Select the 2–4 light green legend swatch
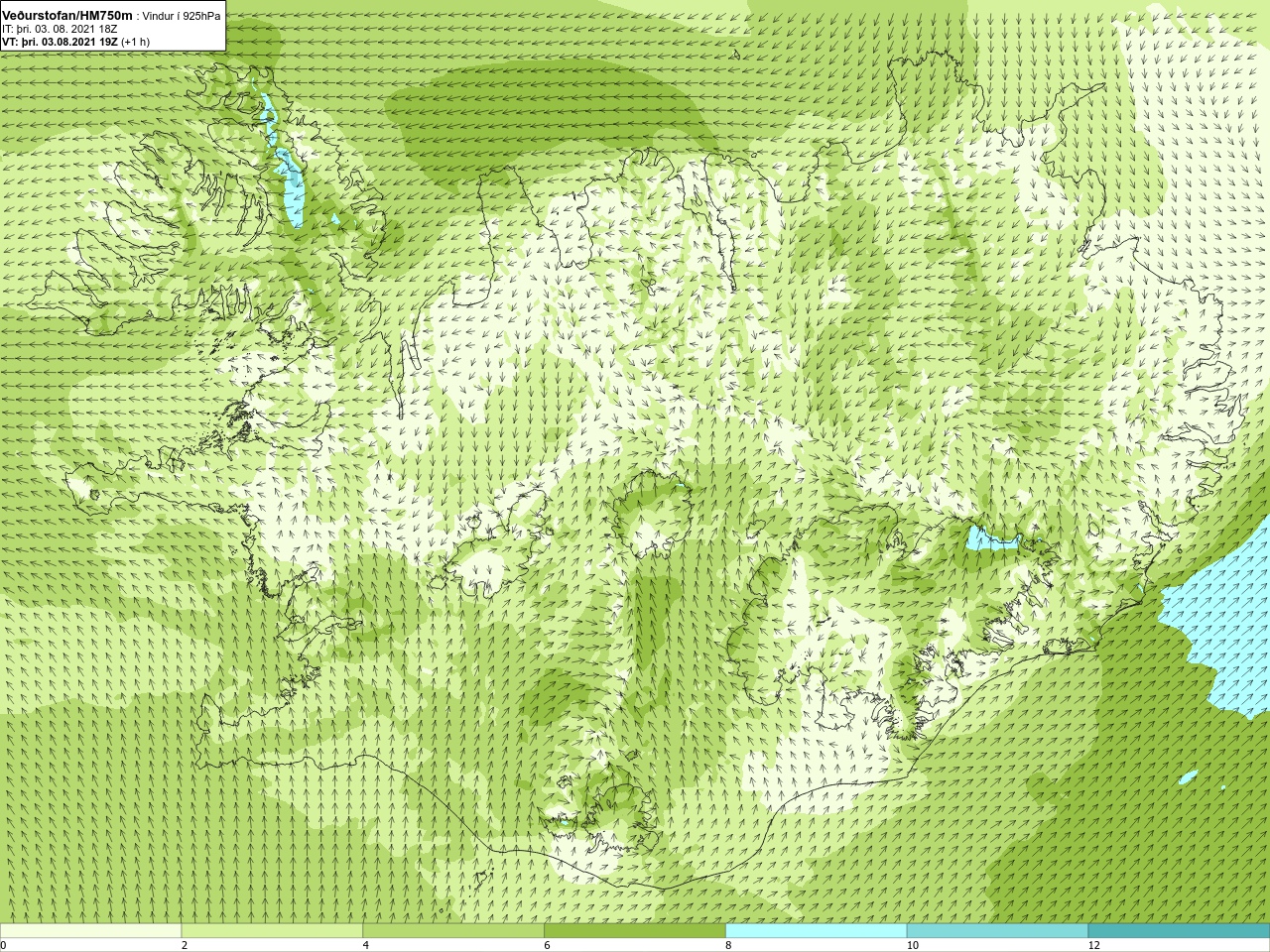 (272, 931)
